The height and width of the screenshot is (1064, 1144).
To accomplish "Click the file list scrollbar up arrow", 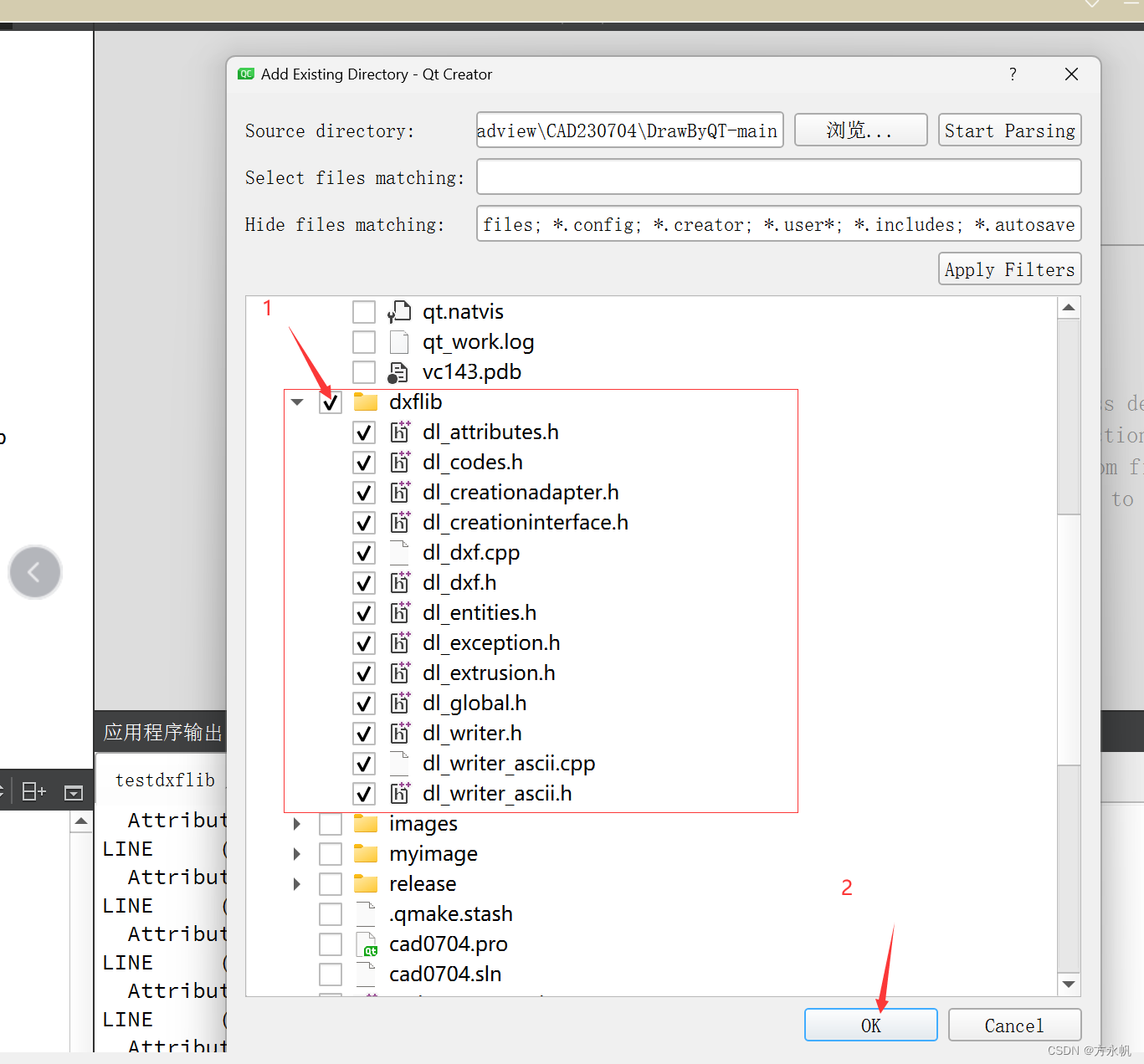I will (1069, 308).
